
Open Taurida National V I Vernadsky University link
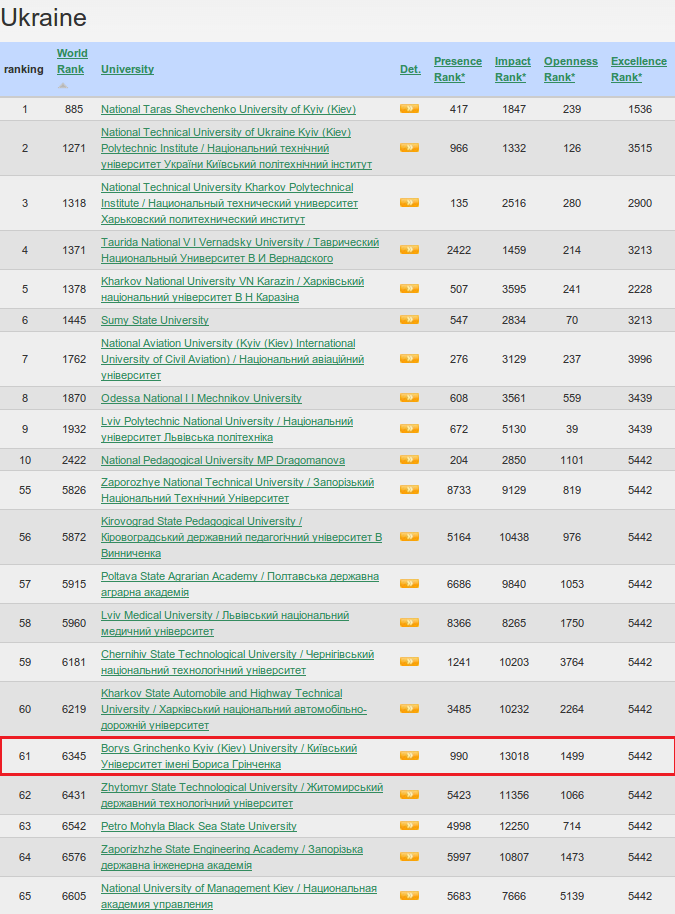(x=240, y=250)
